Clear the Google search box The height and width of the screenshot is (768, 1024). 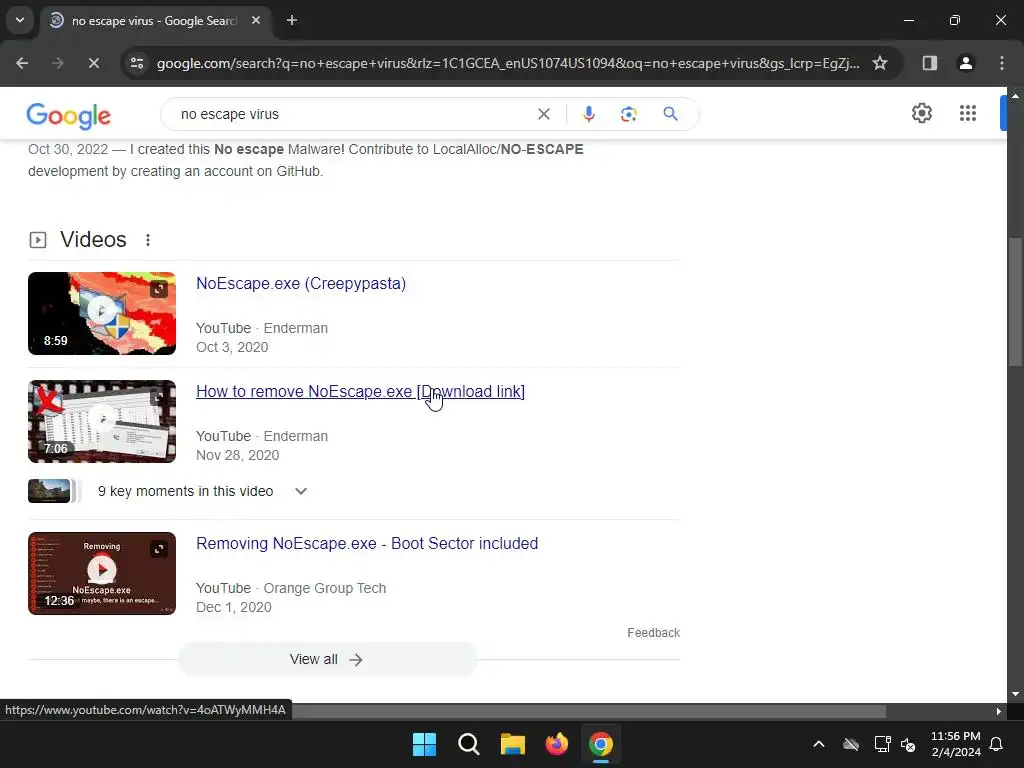[x=543, y=114]
